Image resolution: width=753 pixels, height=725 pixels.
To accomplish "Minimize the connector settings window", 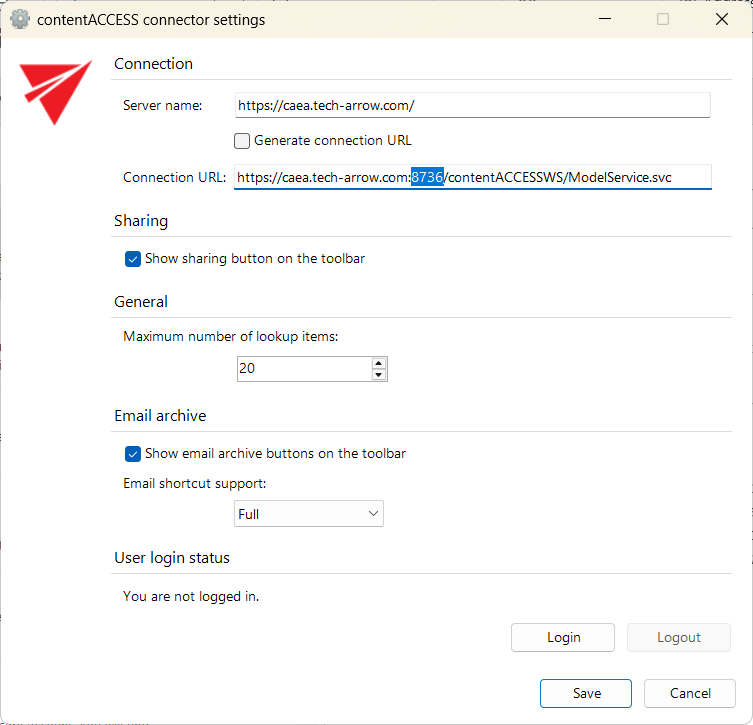I will 604,19.
